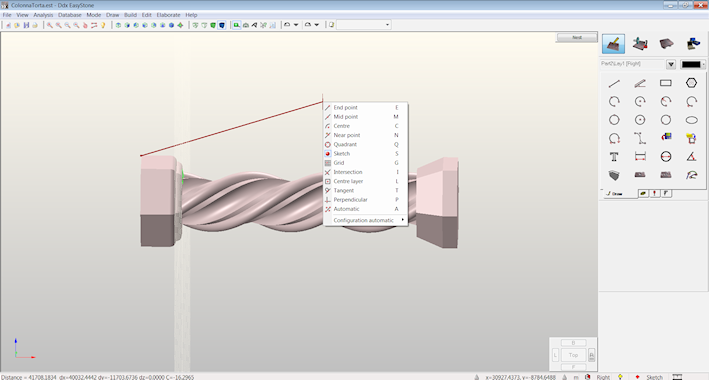Viewport: 709px width, 380px height.
Task: Open the red pin panel tab
Action: [x=654, y=194]
